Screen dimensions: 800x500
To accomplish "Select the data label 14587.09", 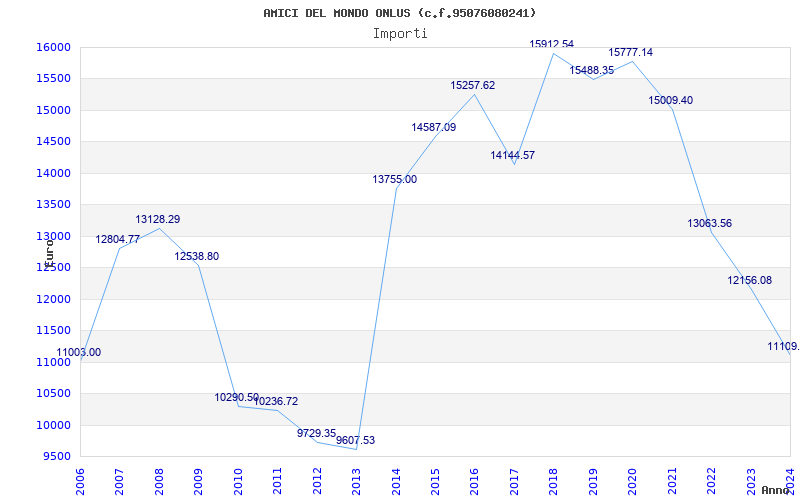I will coord(434,128).
